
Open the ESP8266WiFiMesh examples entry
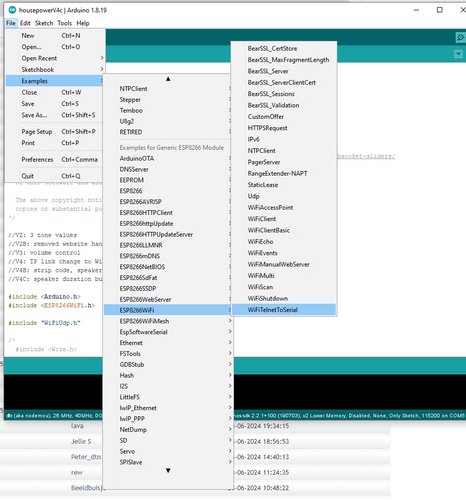point(168,321)
